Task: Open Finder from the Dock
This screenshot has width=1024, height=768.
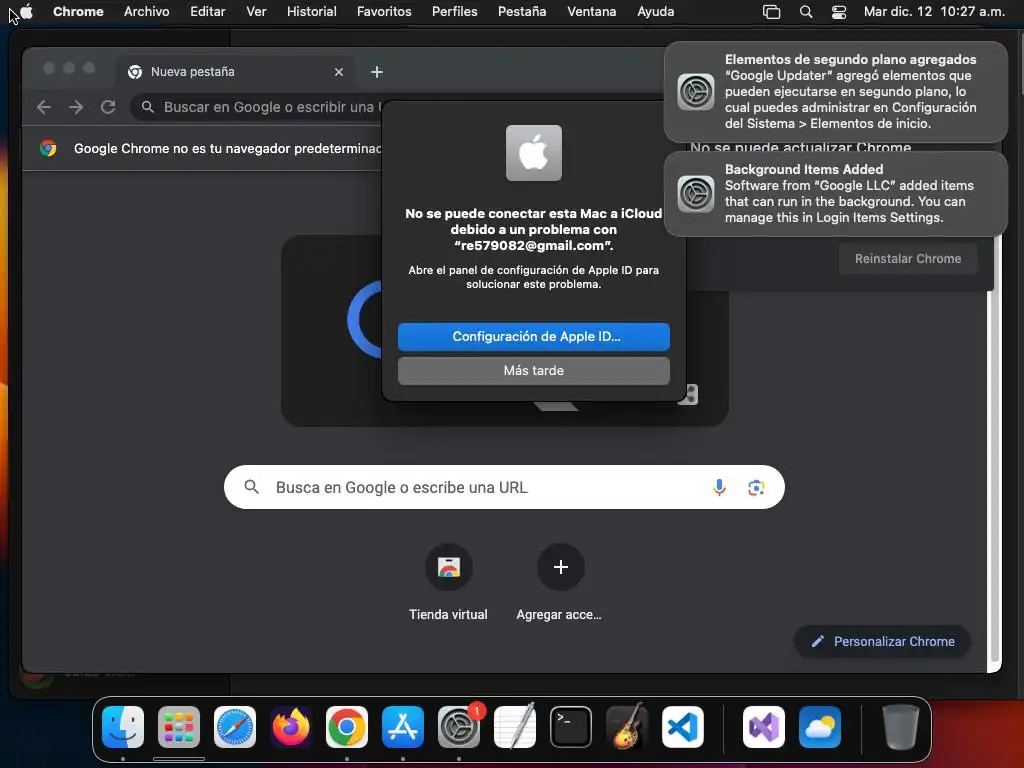Action: coord(123,727)
